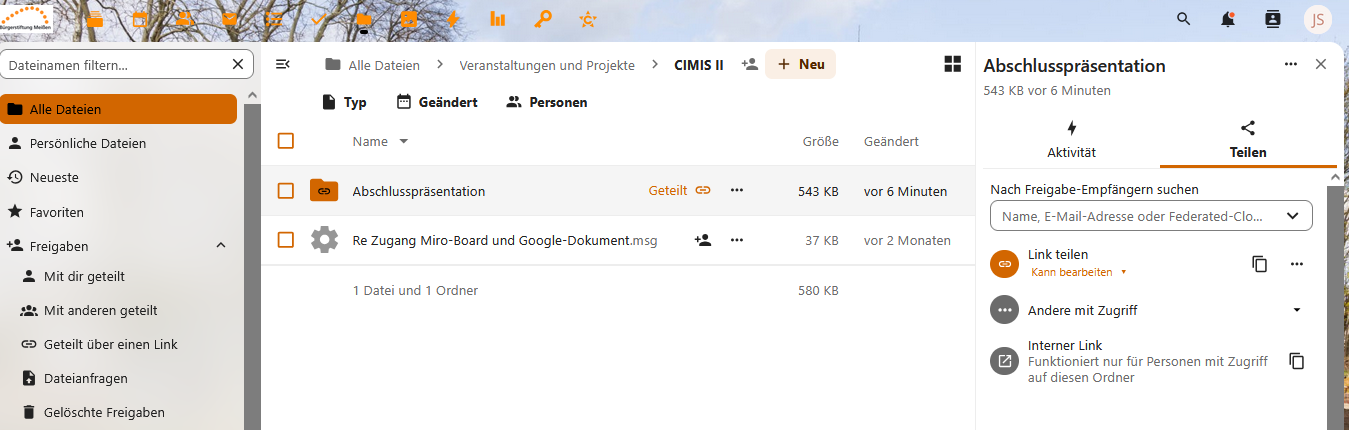Image resolution: width=1349 pixels, height=430 pixels.
Task: Open the contacts menu icon
Action: 1272,19
